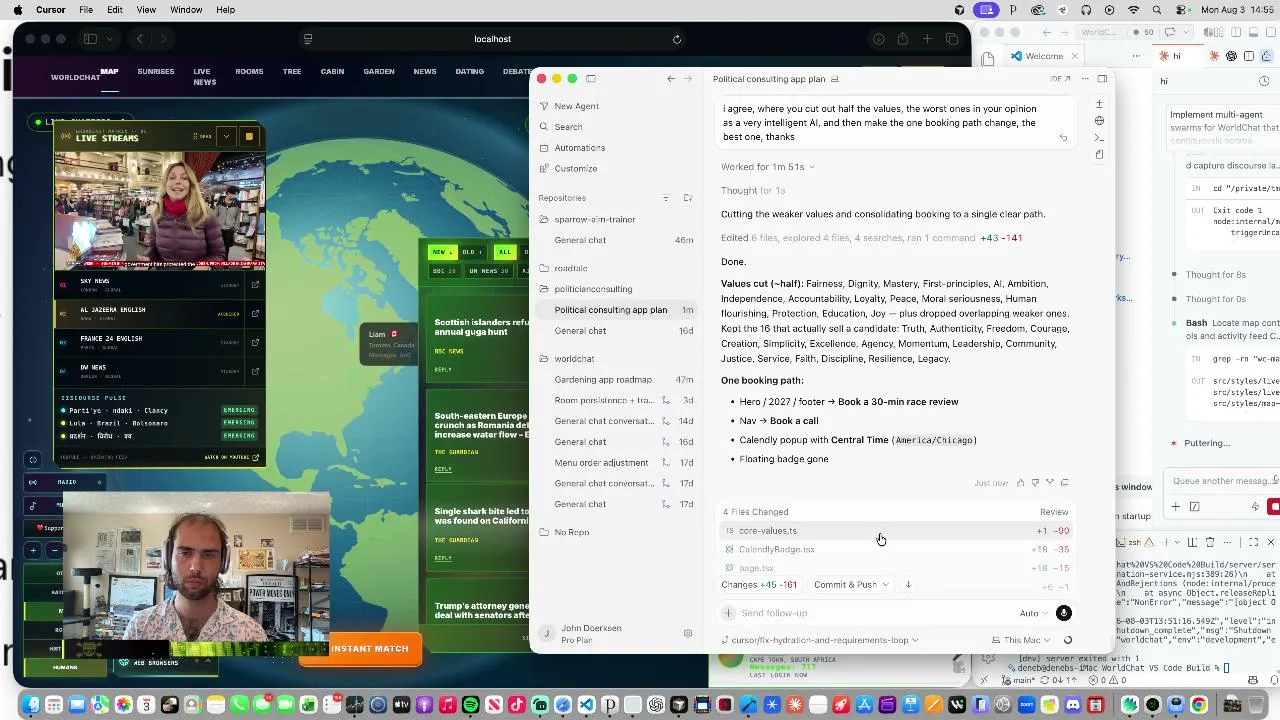Open the Room persistence chat
The width and height of the screenshot is (1280, 720).
tap(616, 401)
